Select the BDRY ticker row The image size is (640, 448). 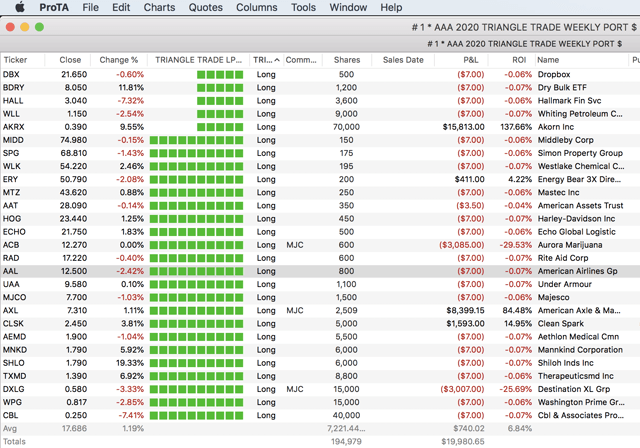(320, 88)
